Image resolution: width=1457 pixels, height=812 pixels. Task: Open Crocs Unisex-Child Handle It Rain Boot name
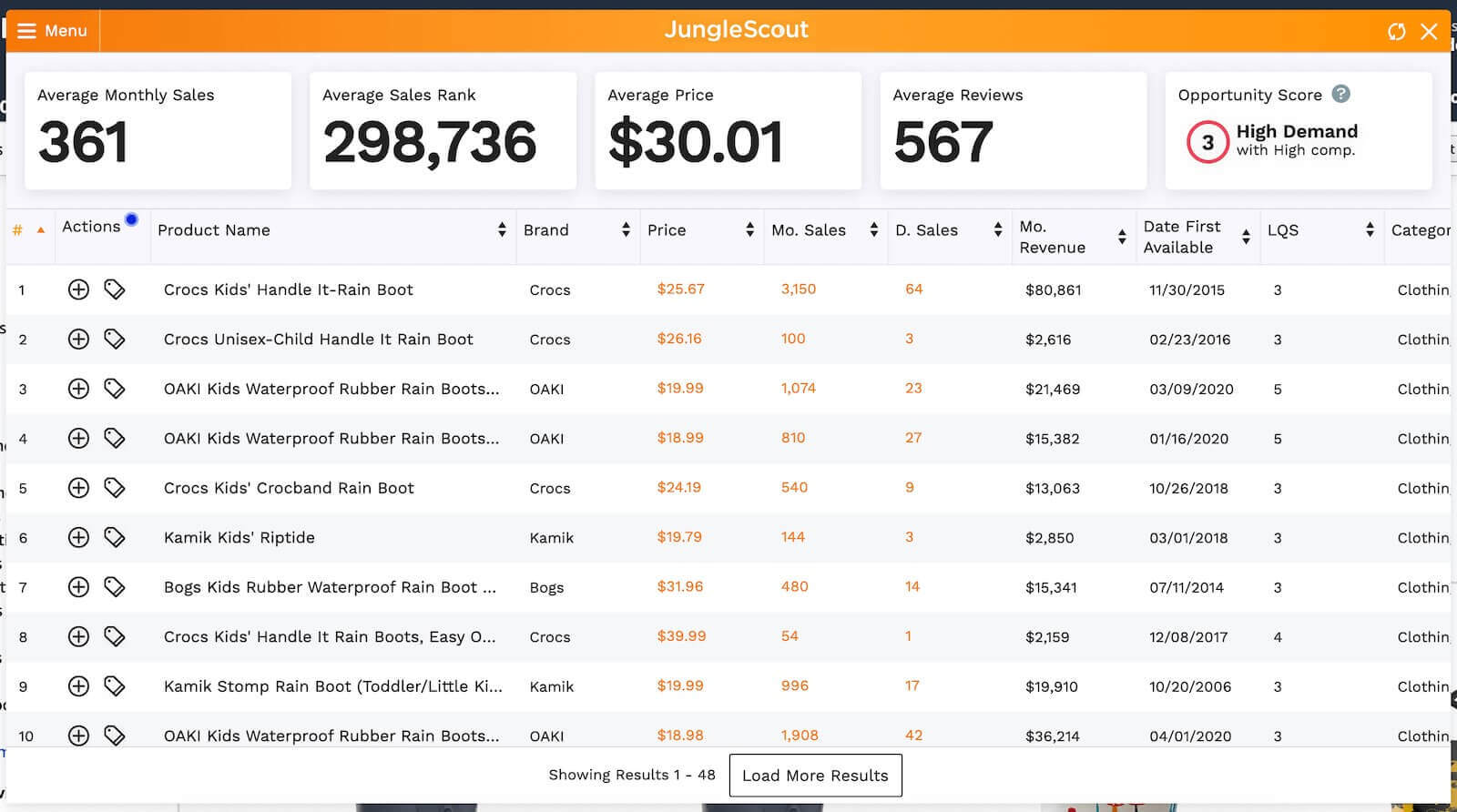[x=318, y=340]
